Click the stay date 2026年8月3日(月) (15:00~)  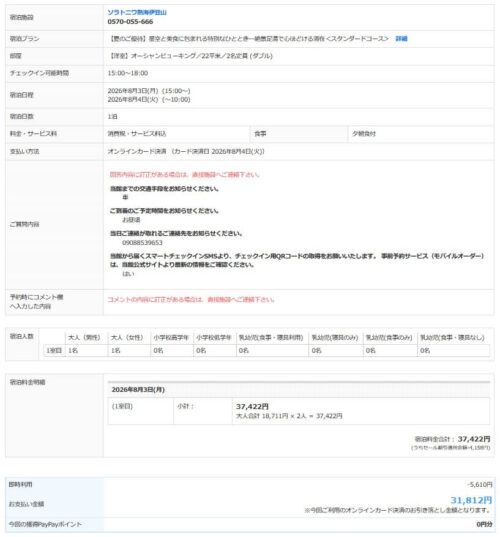tap(149, 91)
